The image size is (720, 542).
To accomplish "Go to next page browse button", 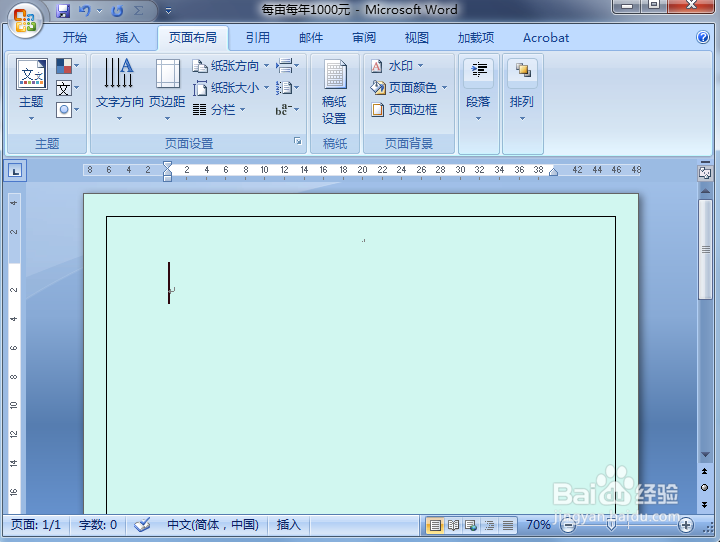I will (x=704, y=504).
